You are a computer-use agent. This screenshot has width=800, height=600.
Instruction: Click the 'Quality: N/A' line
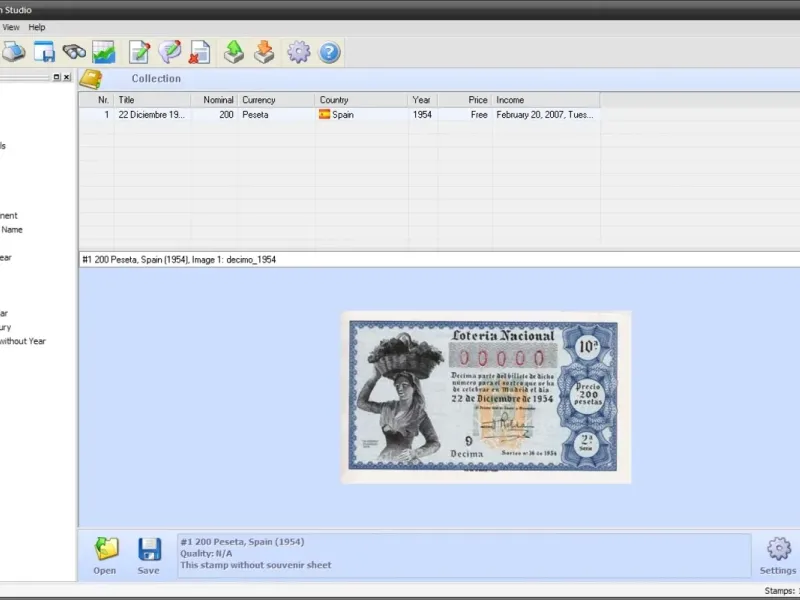206,554
